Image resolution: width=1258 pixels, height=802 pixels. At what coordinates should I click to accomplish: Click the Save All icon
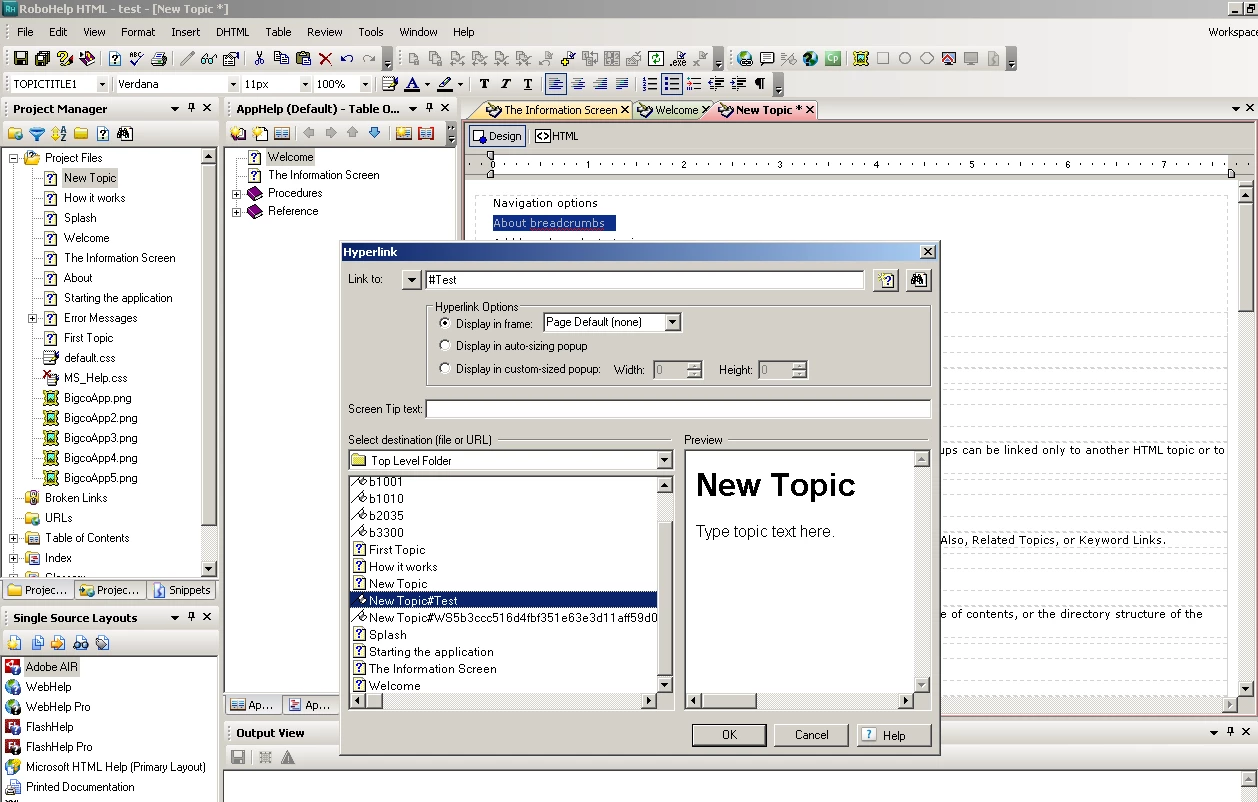pos(42,59)
